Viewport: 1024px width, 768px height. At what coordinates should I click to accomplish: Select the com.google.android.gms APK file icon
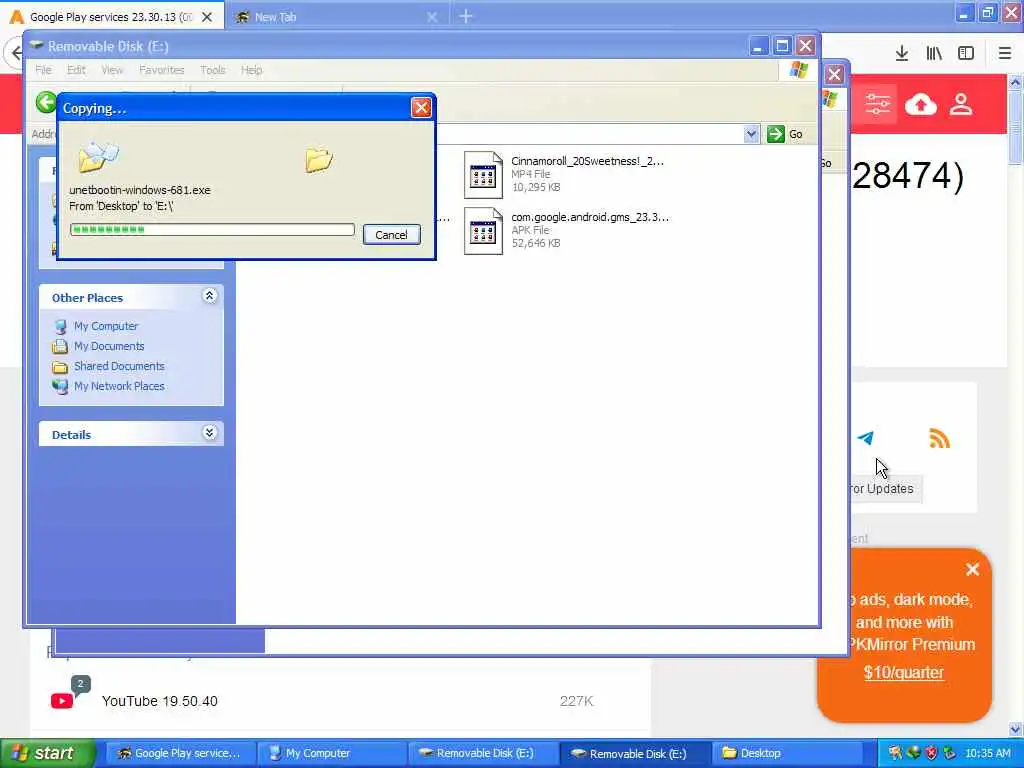483,231
